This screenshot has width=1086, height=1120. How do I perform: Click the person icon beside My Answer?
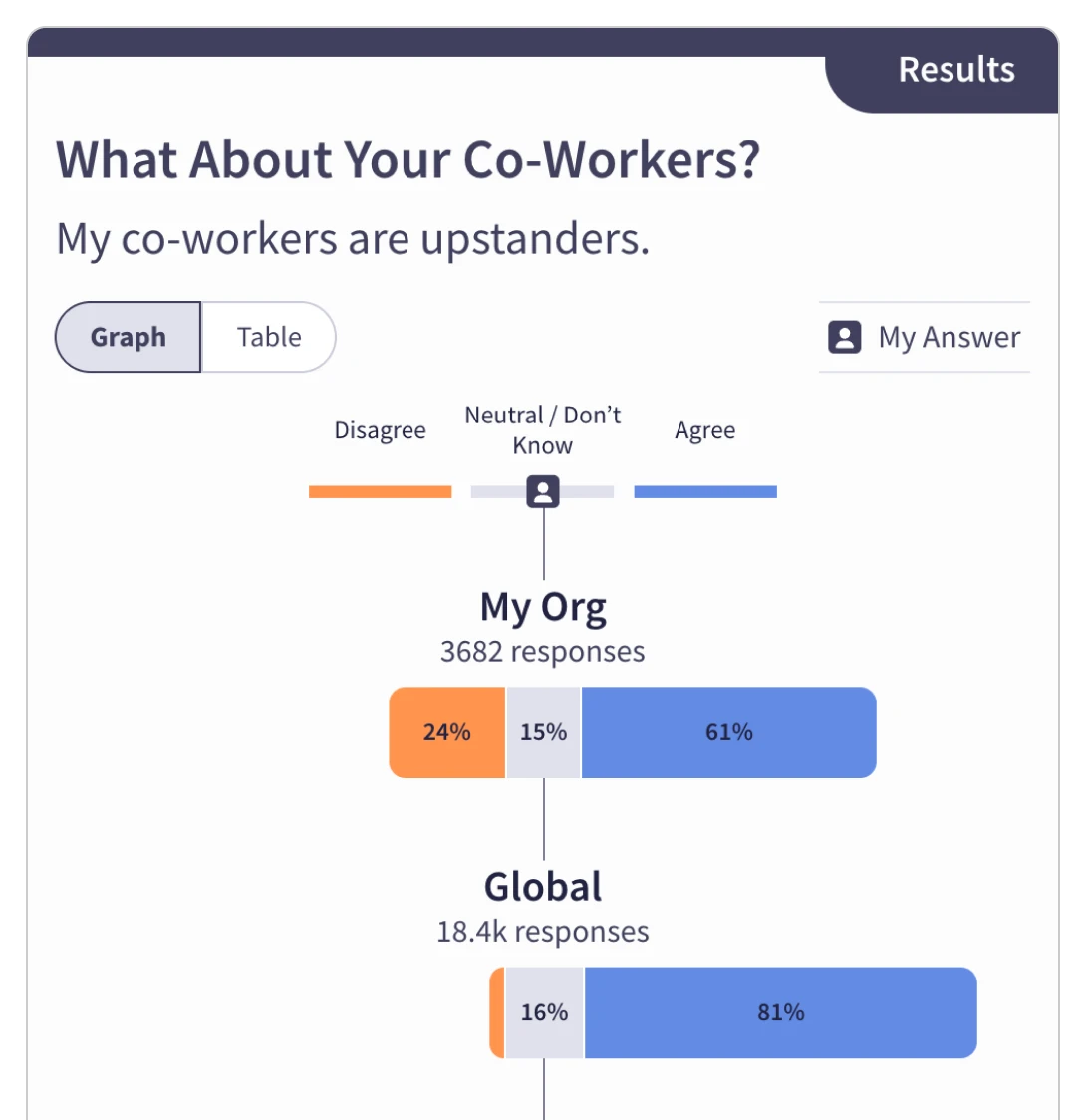coord(844,337)
